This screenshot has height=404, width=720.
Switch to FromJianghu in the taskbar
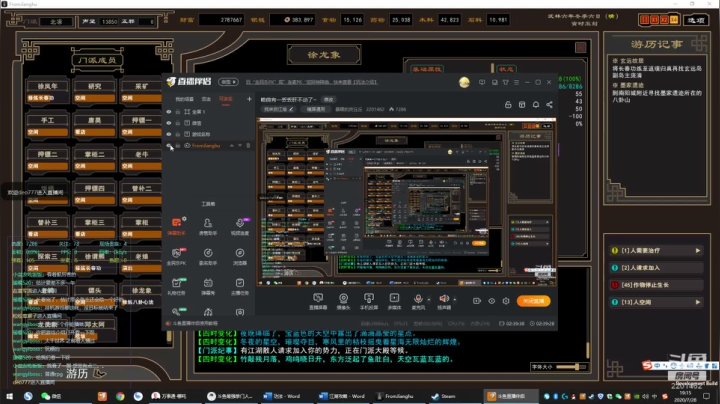tap(395, 396)
